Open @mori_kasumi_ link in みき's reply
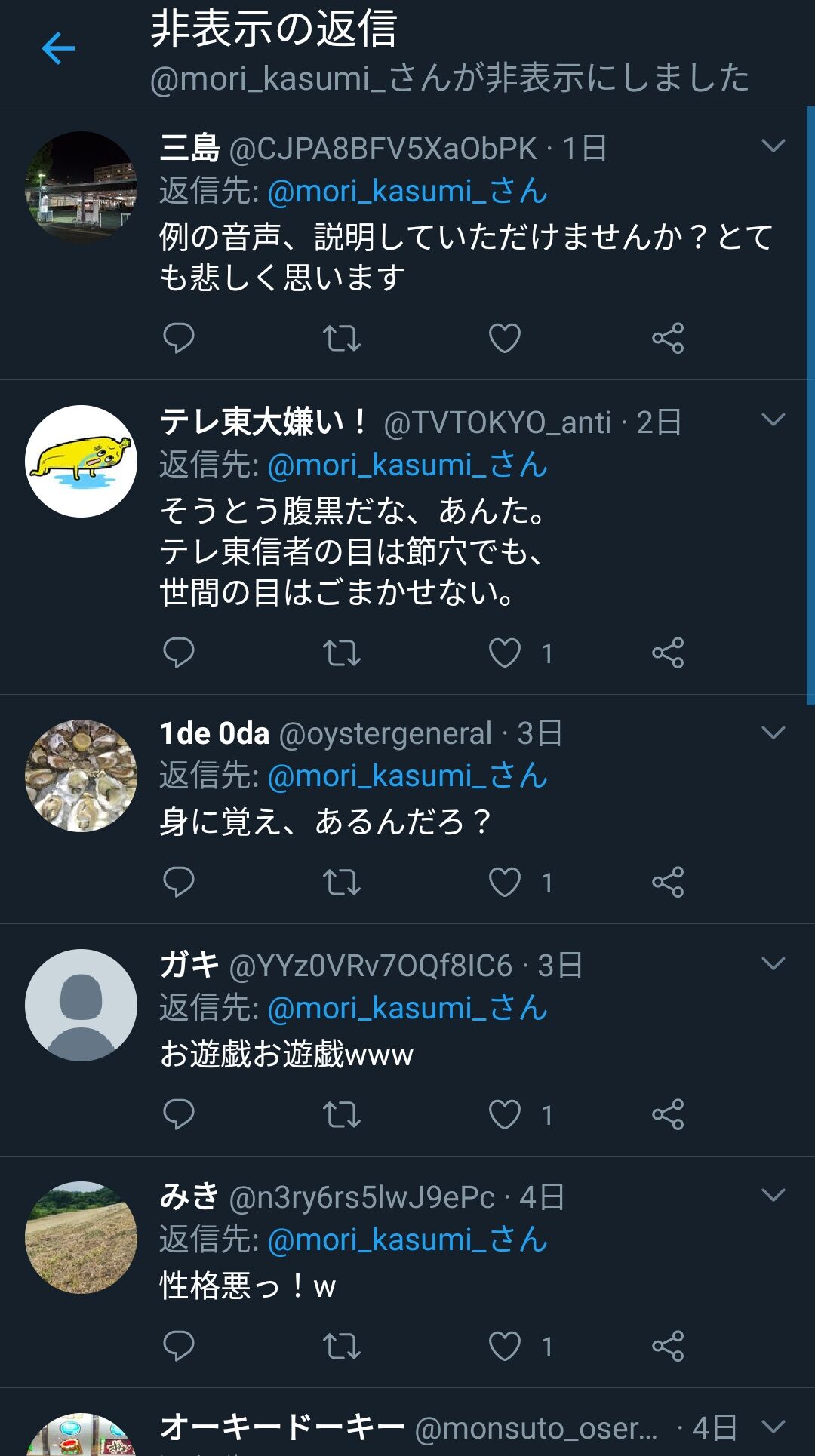 tap(407, 1239)
